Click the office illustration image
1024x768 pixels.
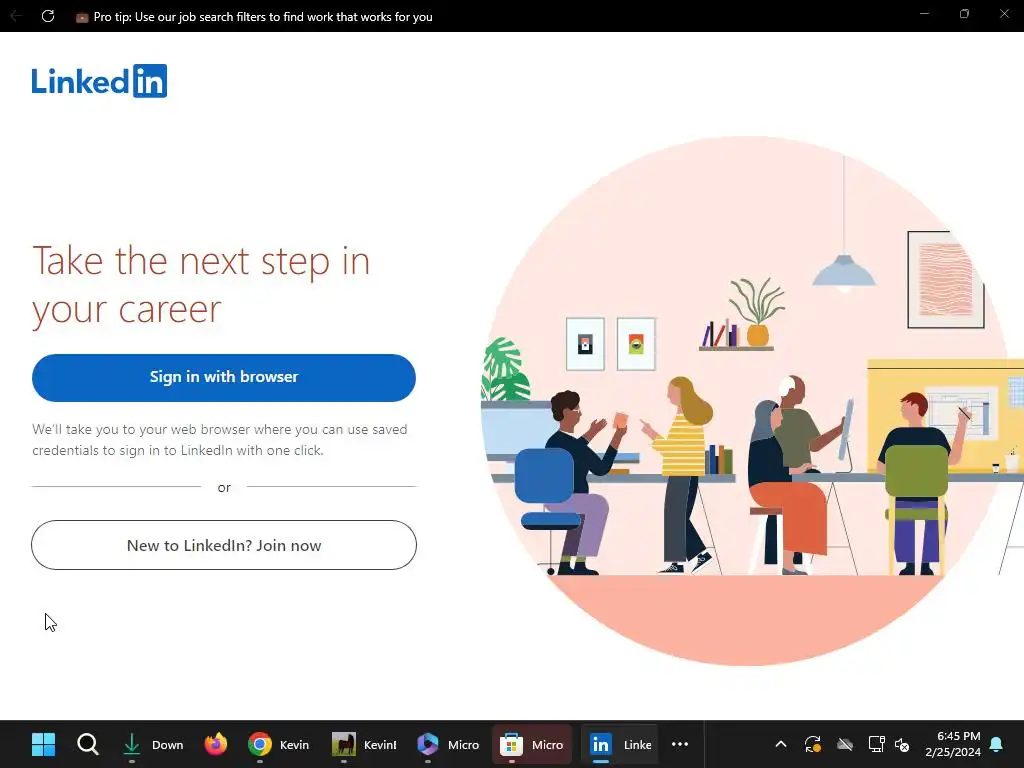pos(752,400)
